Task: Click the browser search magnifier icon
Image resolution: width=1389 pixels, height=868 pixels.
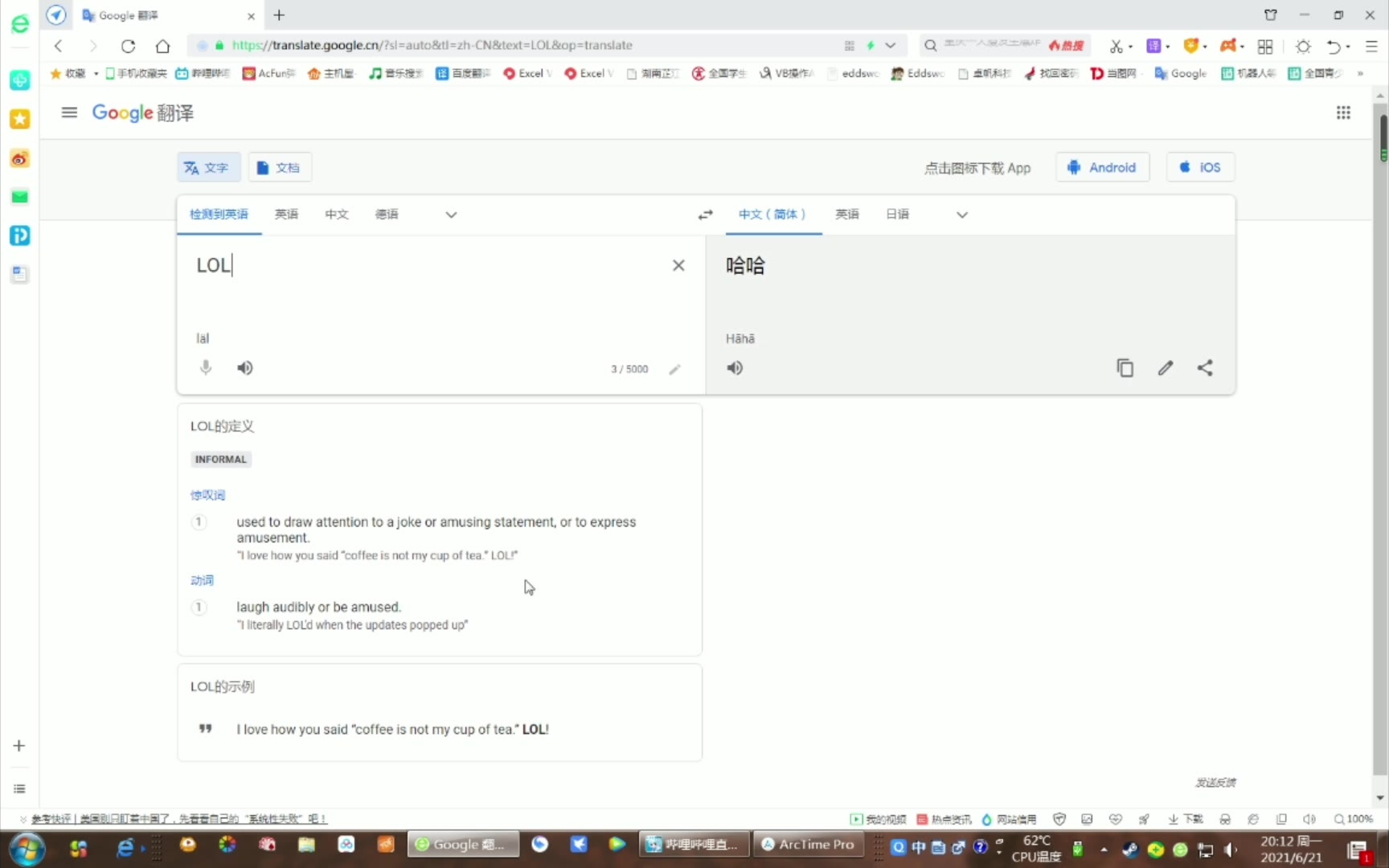Action: (x=930, y=46)
